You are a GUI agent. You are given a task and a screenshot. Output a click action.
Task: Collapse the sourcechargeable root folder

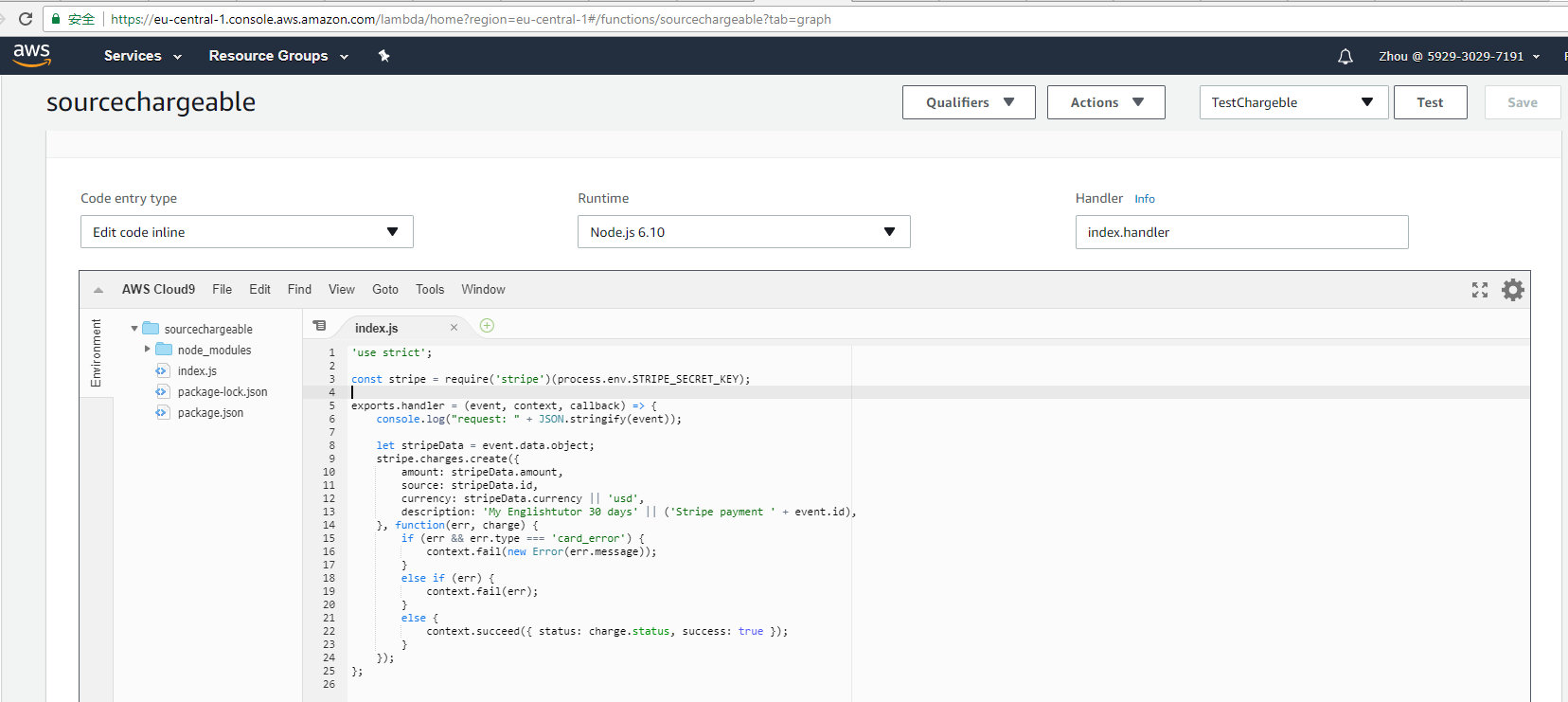(134, 329)
